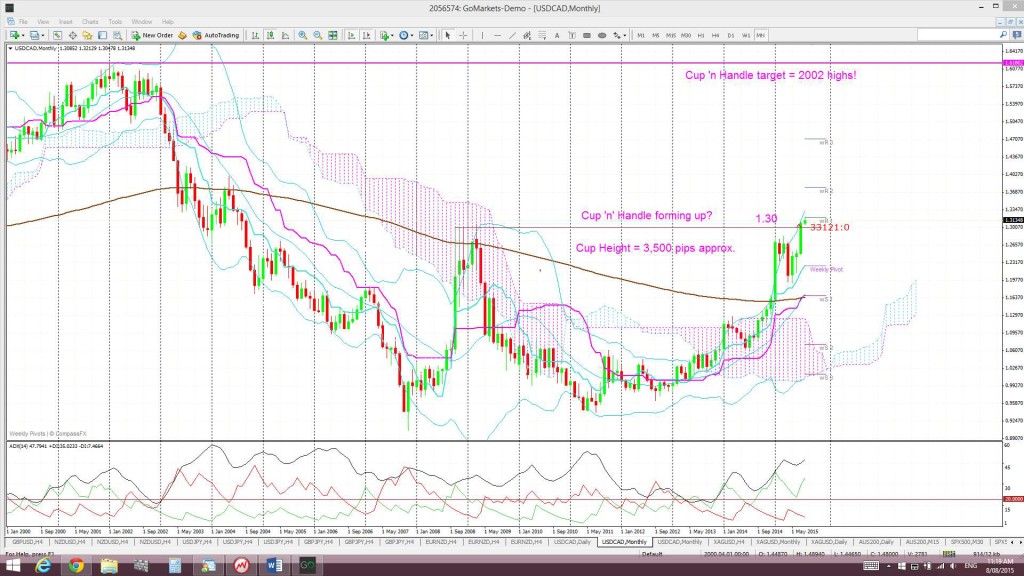Screen dimensions: 1024x576
Task: Open the Window menu
Action: pyautogui.click(x=142, y=22)
